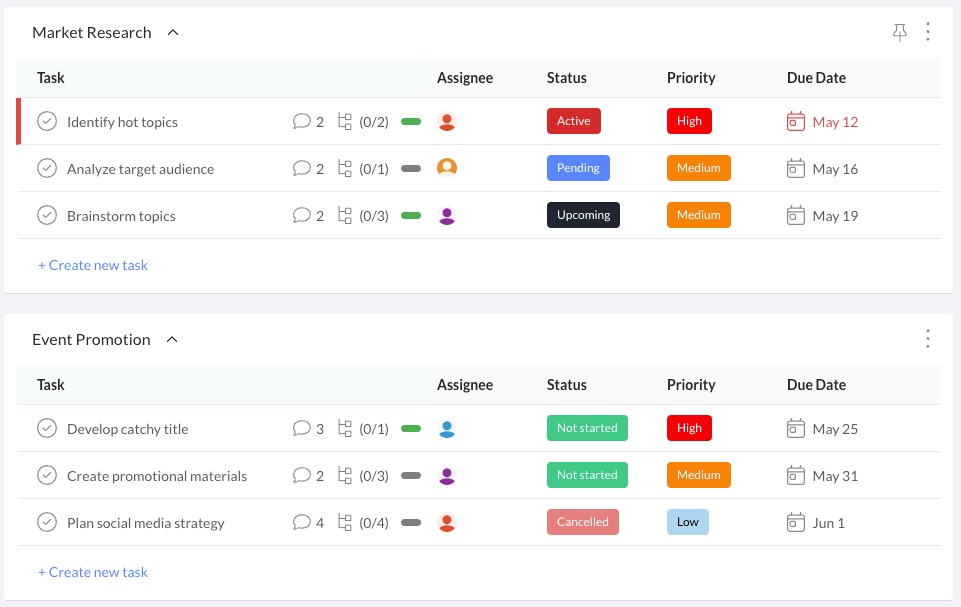Click subtask icon of Develop catchy title
Viewport: 961px width, 607px height.
pos(345,428)
